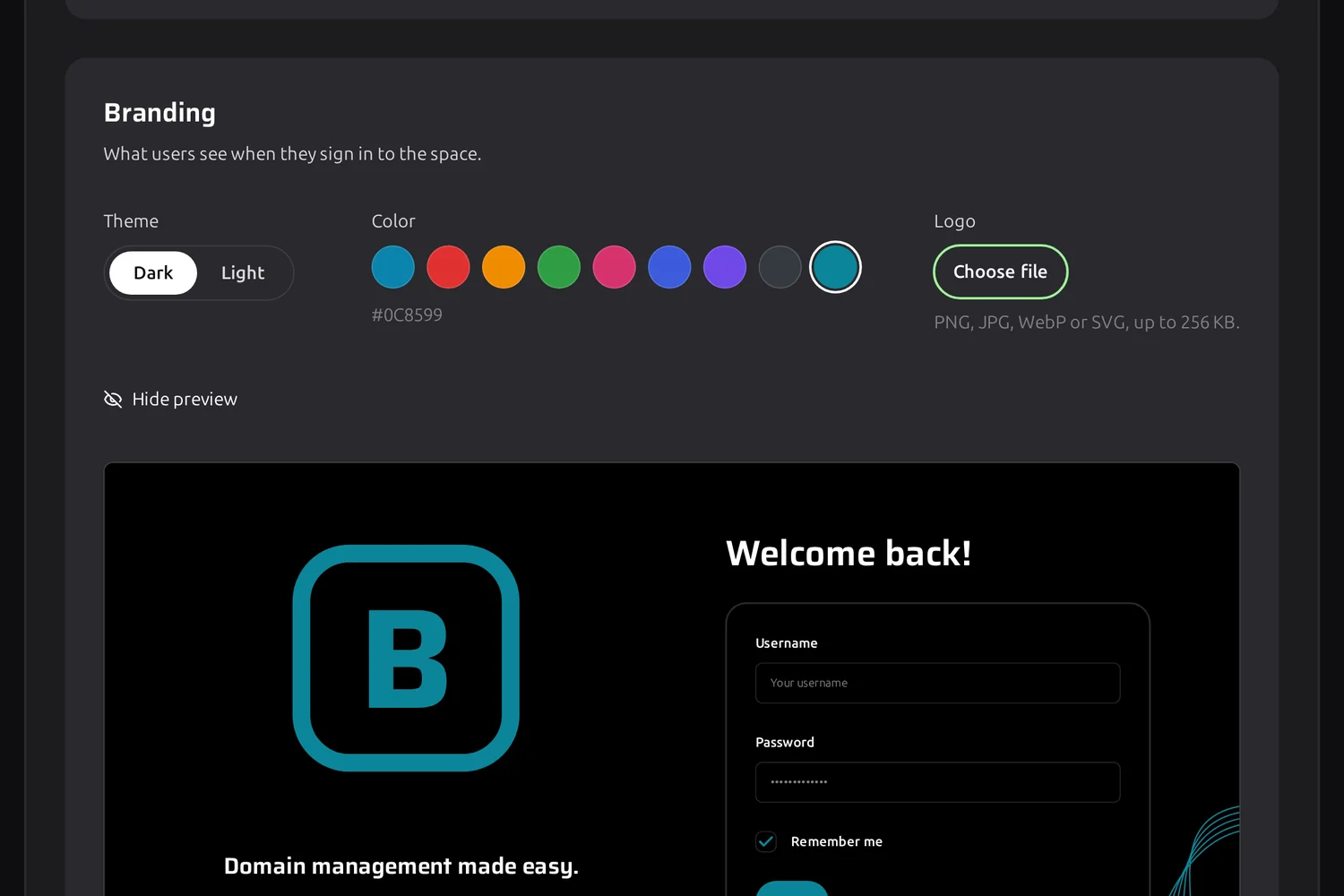
Task: Pick the purple color swatch
Action: [725, 267]
